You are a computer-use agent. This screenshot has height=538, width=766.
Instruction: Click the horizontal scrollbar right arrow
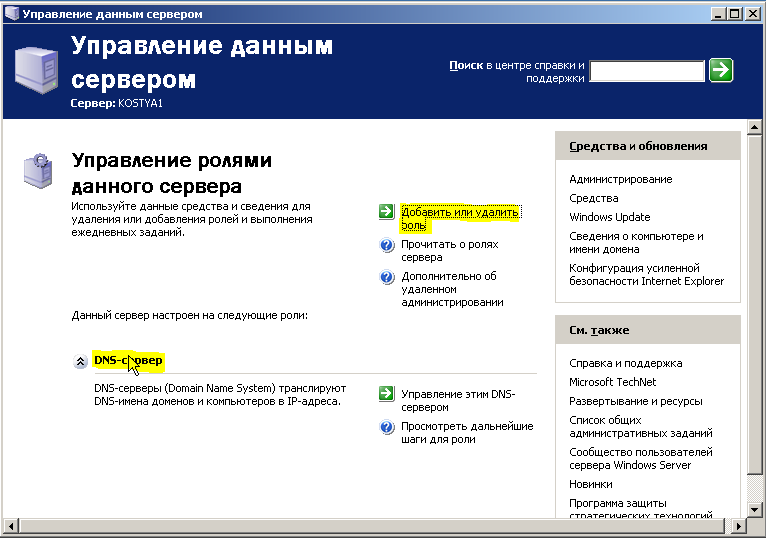click(x=739, y=526)
